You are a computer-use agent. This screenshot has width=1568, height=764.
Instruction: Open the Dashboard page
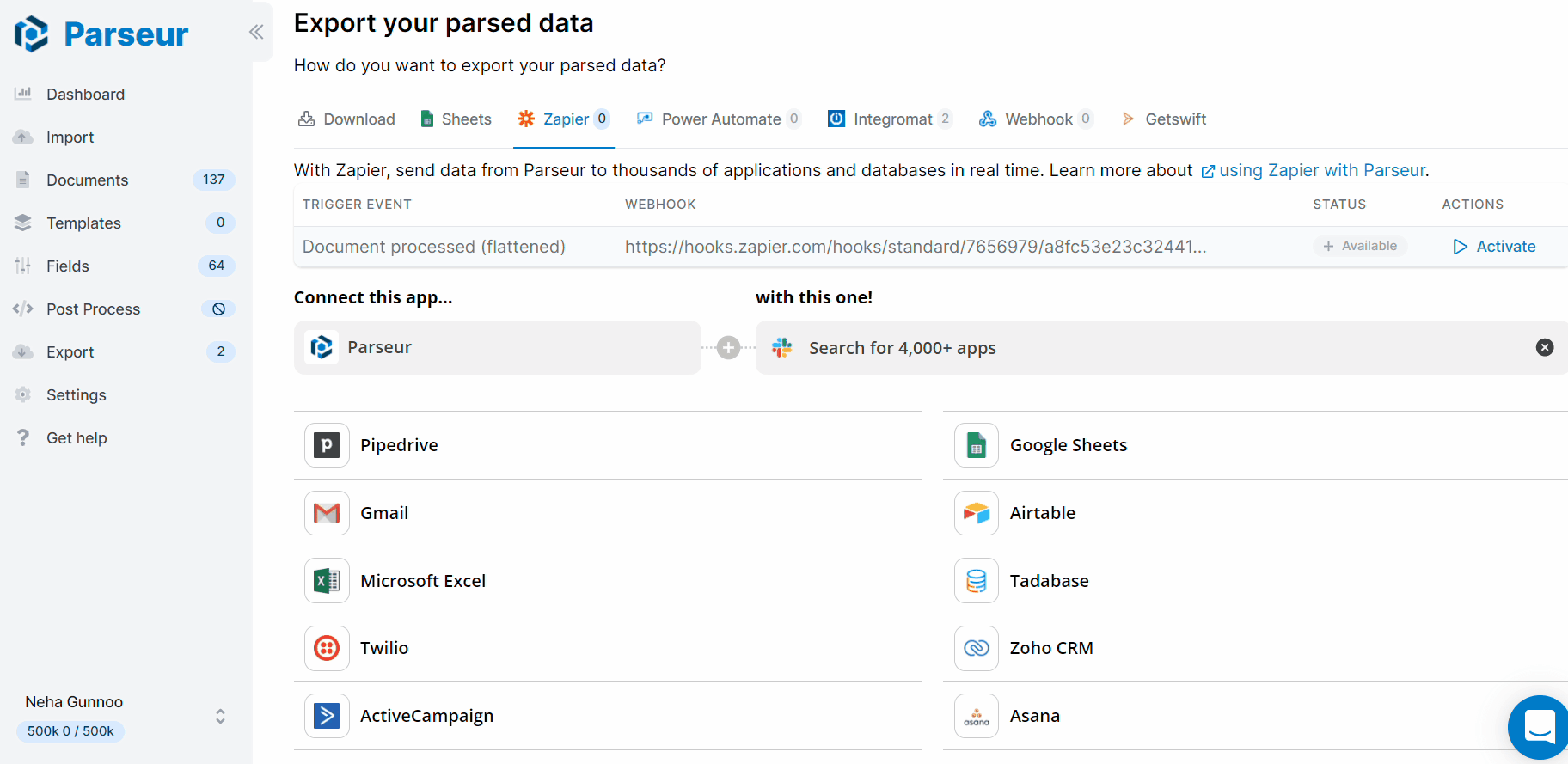[x=85, y=95]
